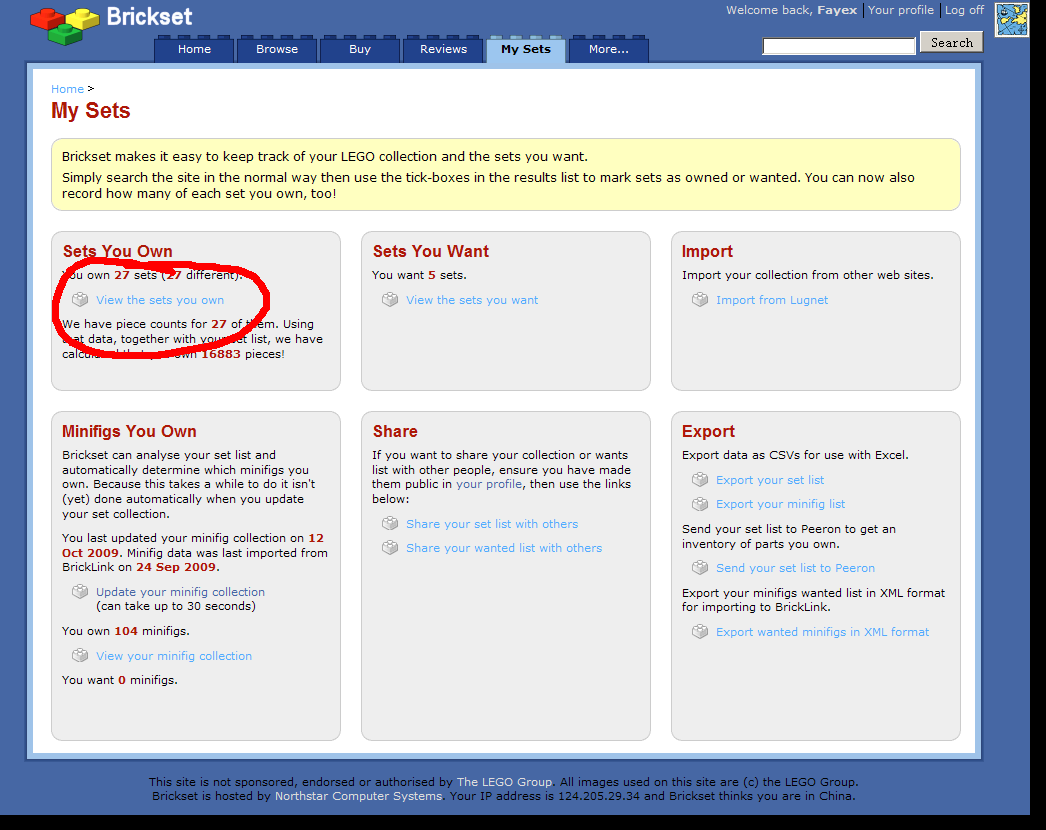The image size is (1046, 830).
Task: Click brick icon beside Export your minifig list
Action: click(700, 504)
